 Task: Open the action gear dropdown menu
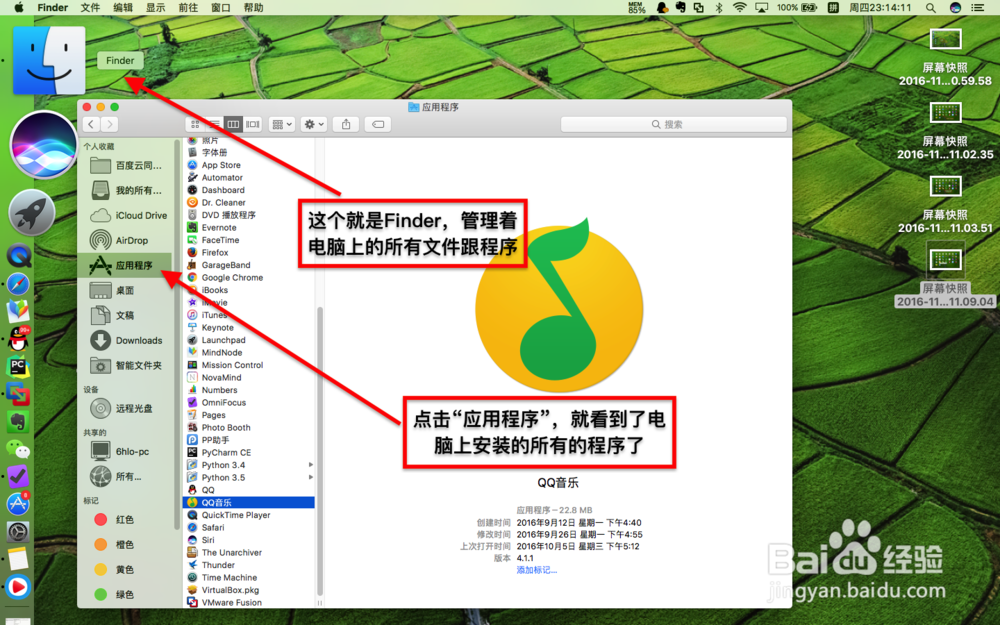click(312, 124)
